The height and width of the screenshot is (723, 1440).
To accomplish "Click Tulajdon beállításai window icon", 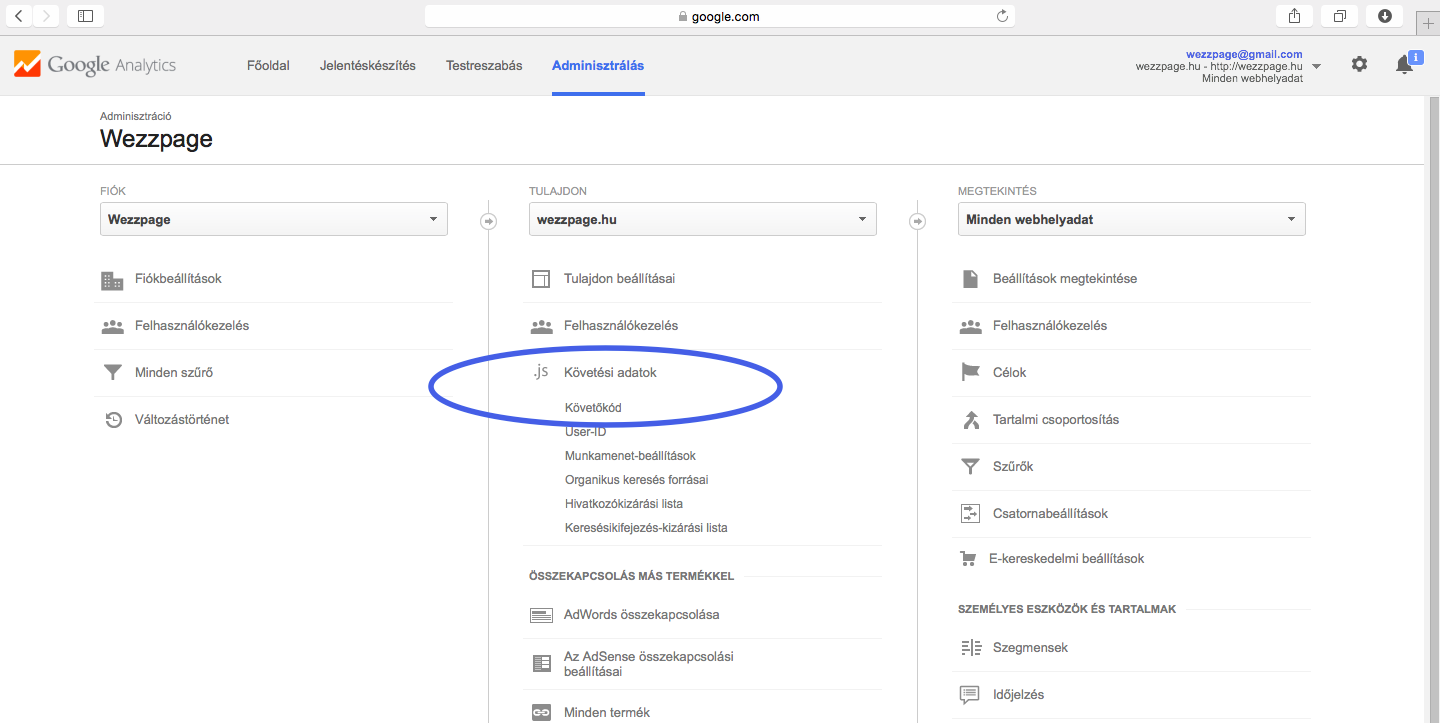I will (x=541, y=279).
